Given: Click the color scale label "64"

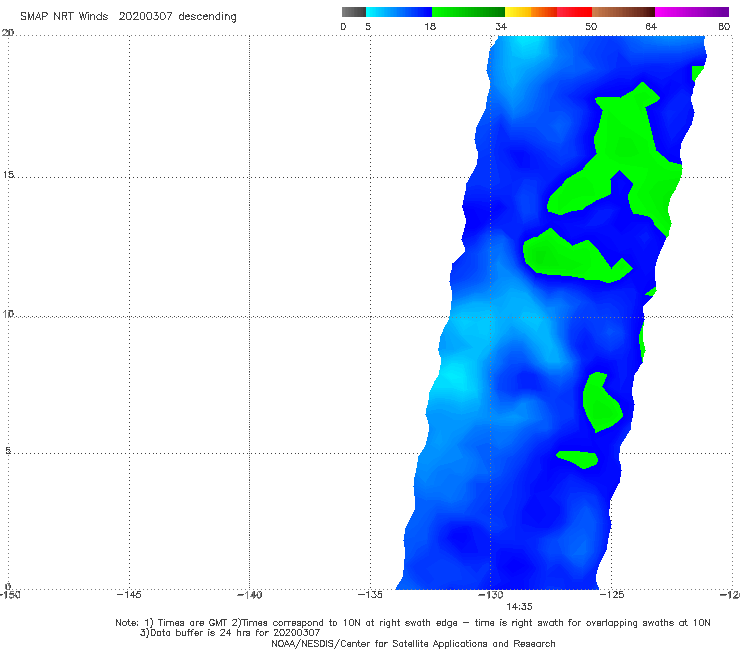Looking at the screenshot, I should pyautogui.click(x=651, y=26).
